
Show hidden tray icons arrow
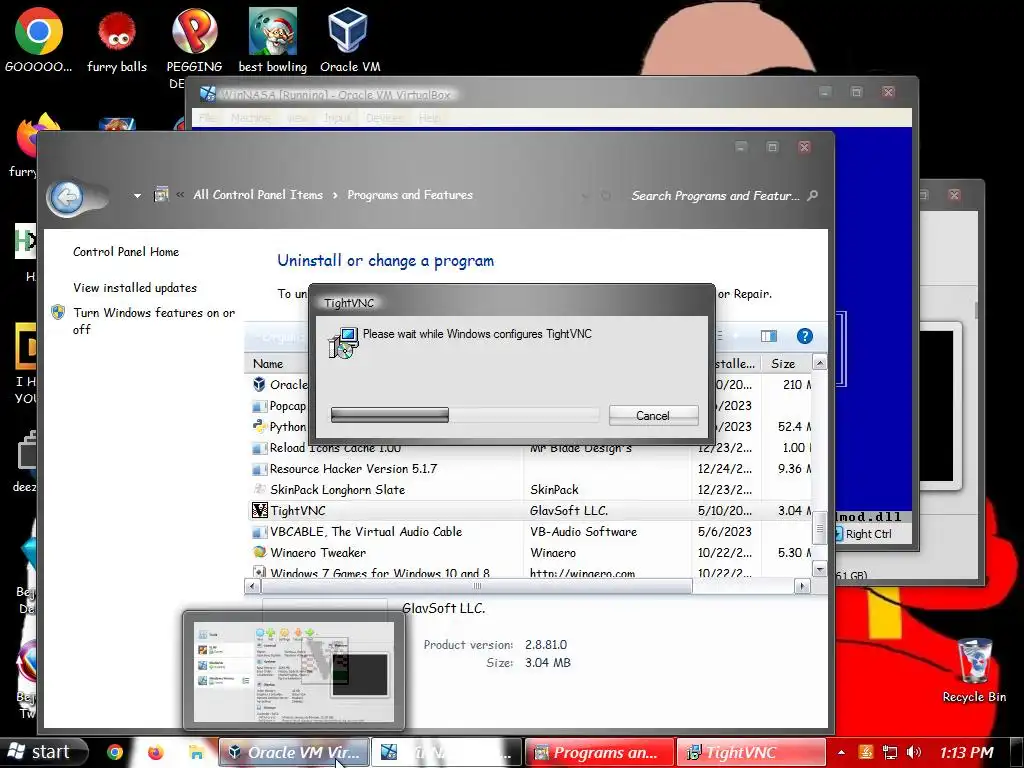coord(842,752)
